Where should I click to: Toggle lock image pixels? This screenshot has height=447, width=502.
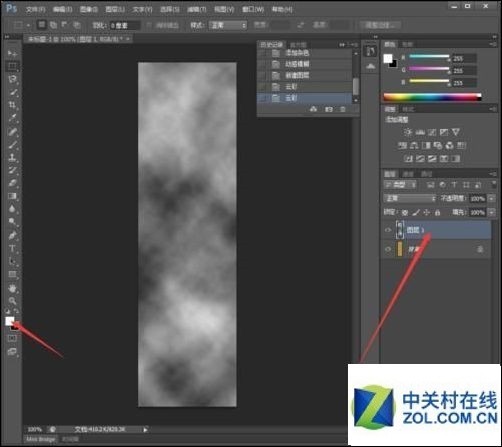click(416, 212)
